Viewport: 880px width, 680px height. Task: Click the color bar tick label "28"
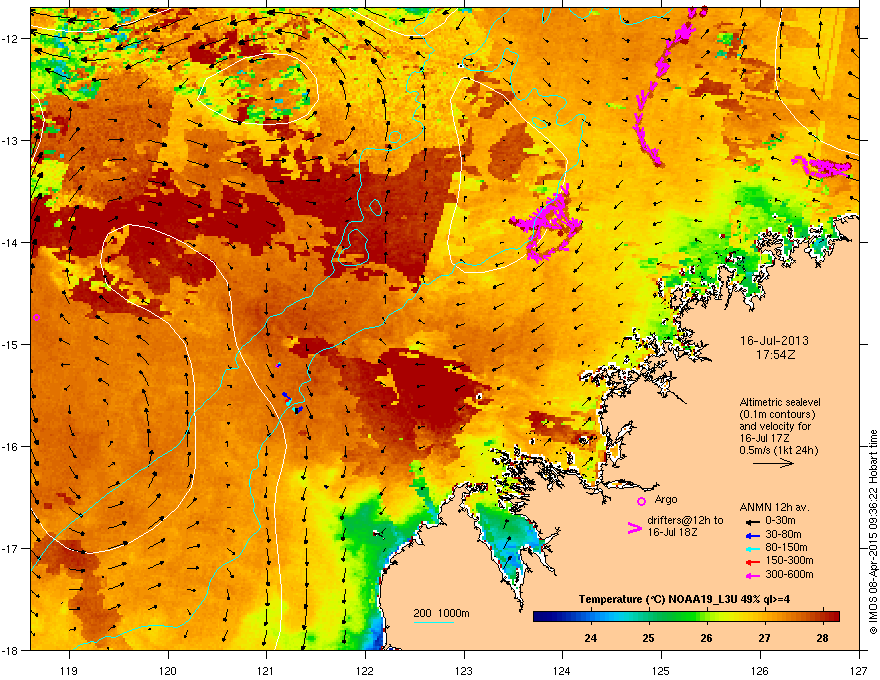click(x=822, y=638)
